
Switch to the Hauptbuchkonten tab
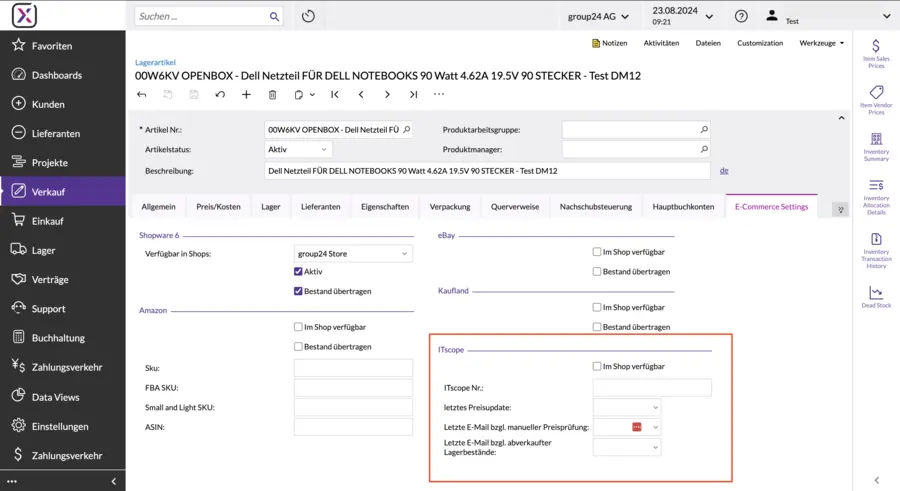(683, 207)
